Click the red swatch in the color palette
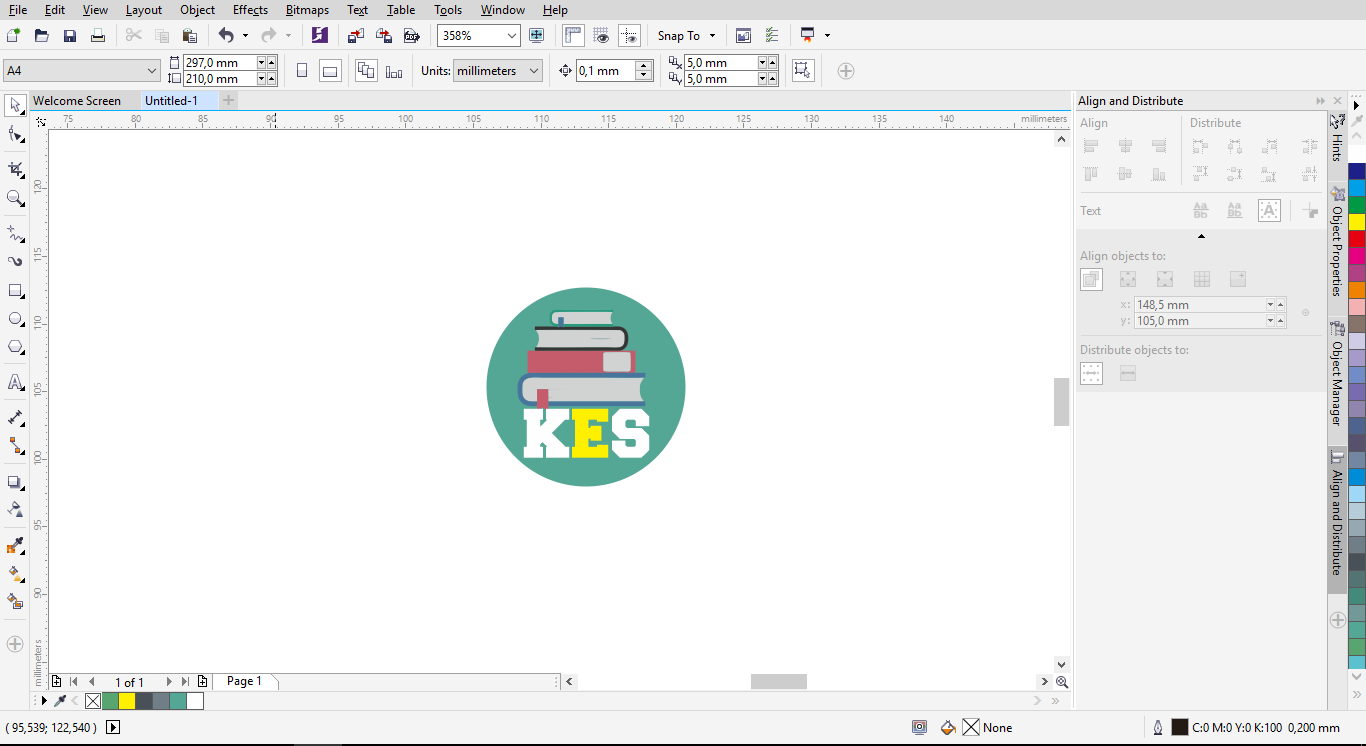1366x746 pixels. click(1357, 239)
